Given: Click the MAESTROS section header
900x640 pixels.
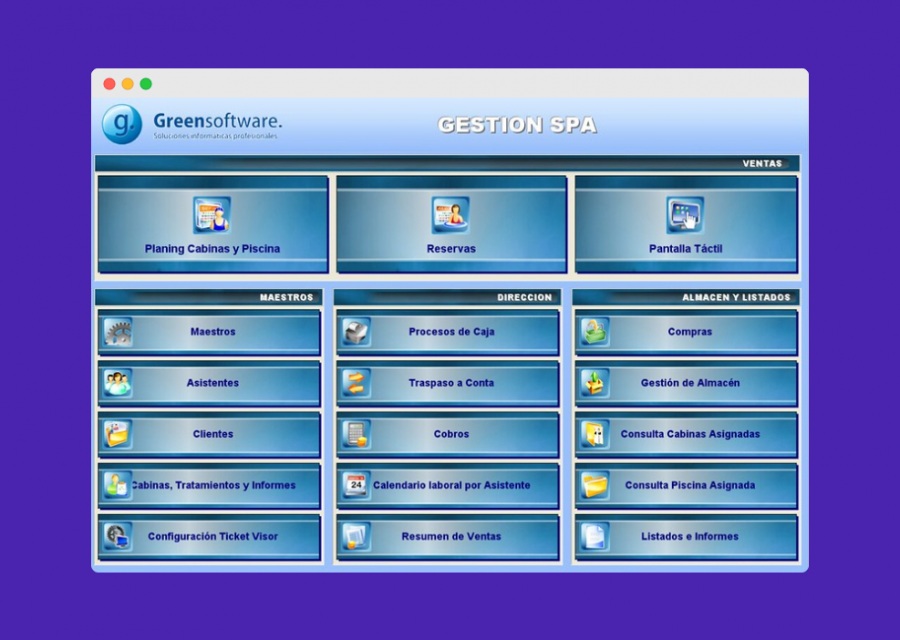Looking at the screenshot, I should coord(209,297).
